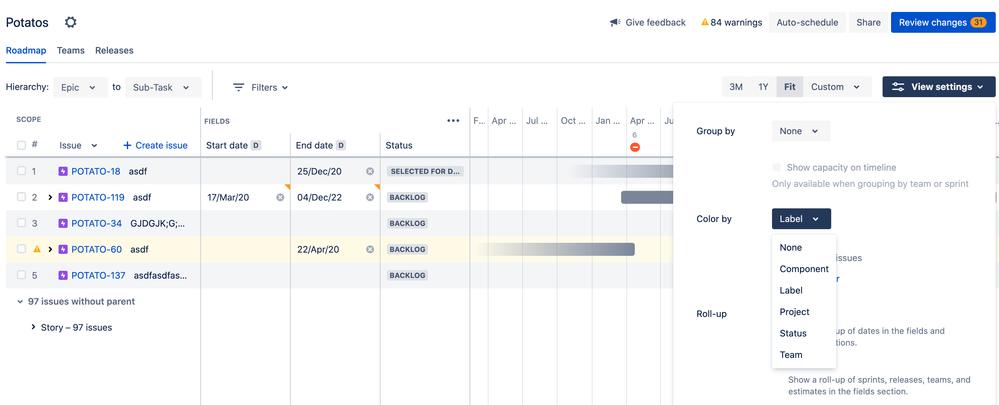Open the POTATO-34 issue link
The image size is (999, 405).
(96, 224)
